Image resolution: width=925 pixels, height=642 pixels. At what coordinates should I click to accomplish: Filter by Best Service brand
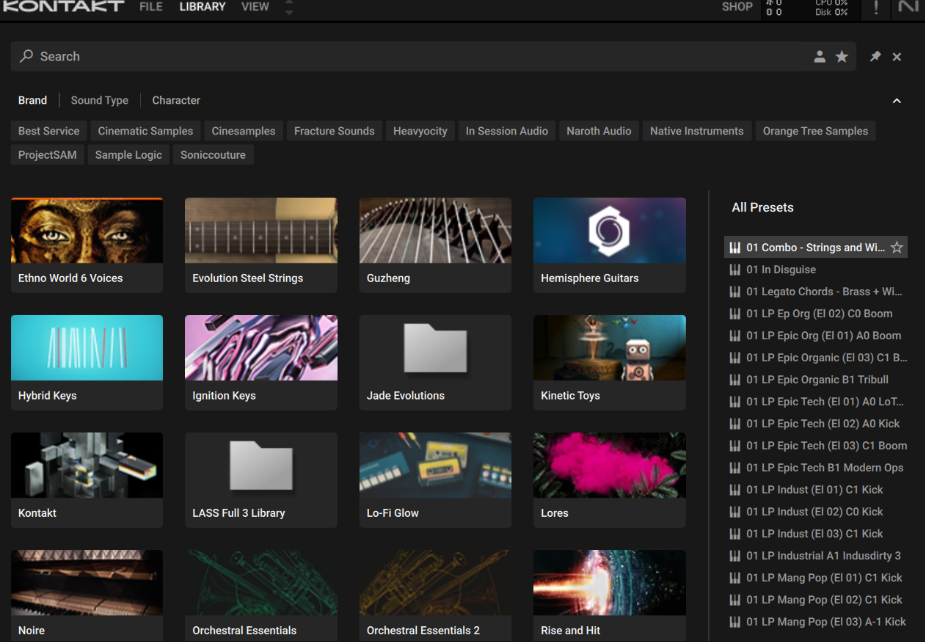(49, 131)
